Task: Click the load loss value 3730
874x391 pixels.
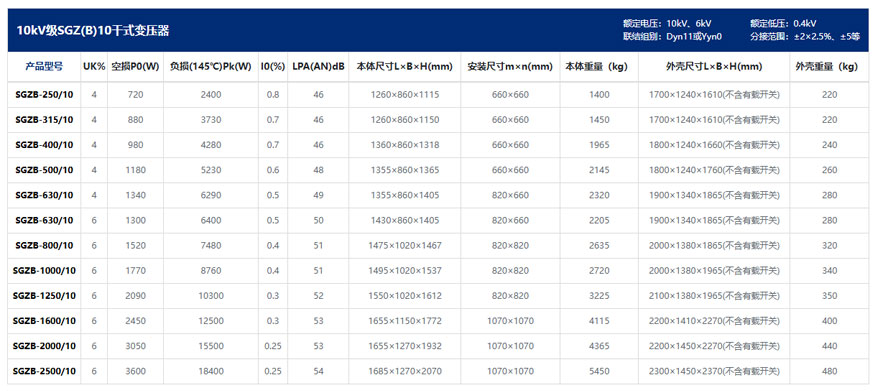Action: pyautogui.click(x=211, y=120)
